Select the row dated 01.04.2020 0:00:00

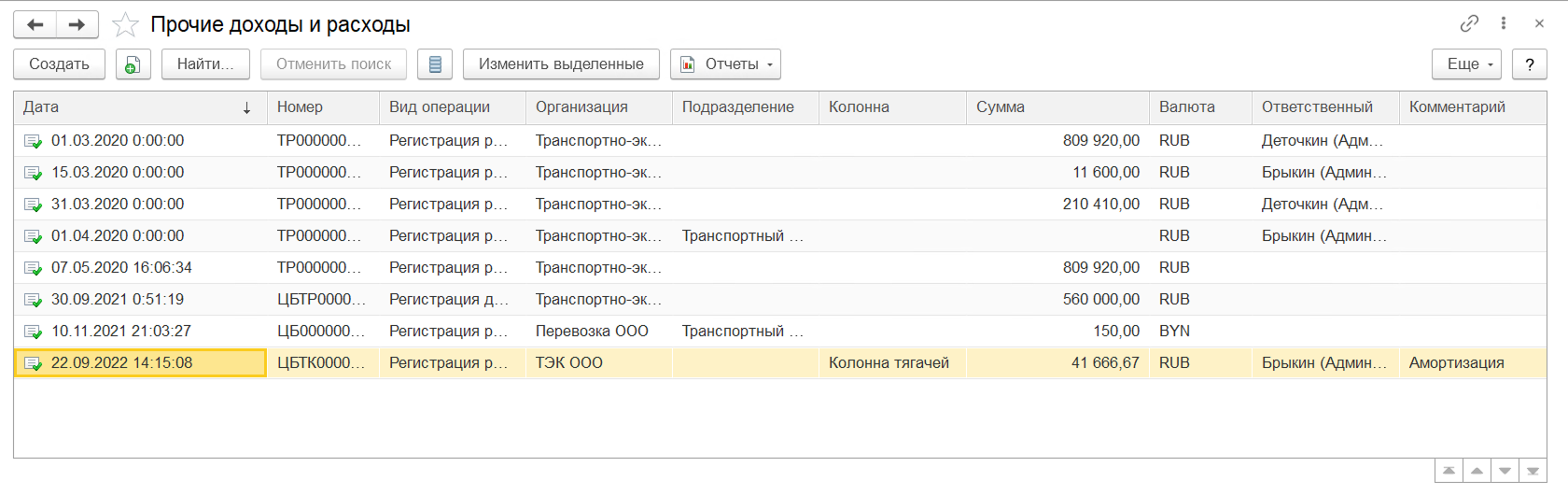(780, 236)
